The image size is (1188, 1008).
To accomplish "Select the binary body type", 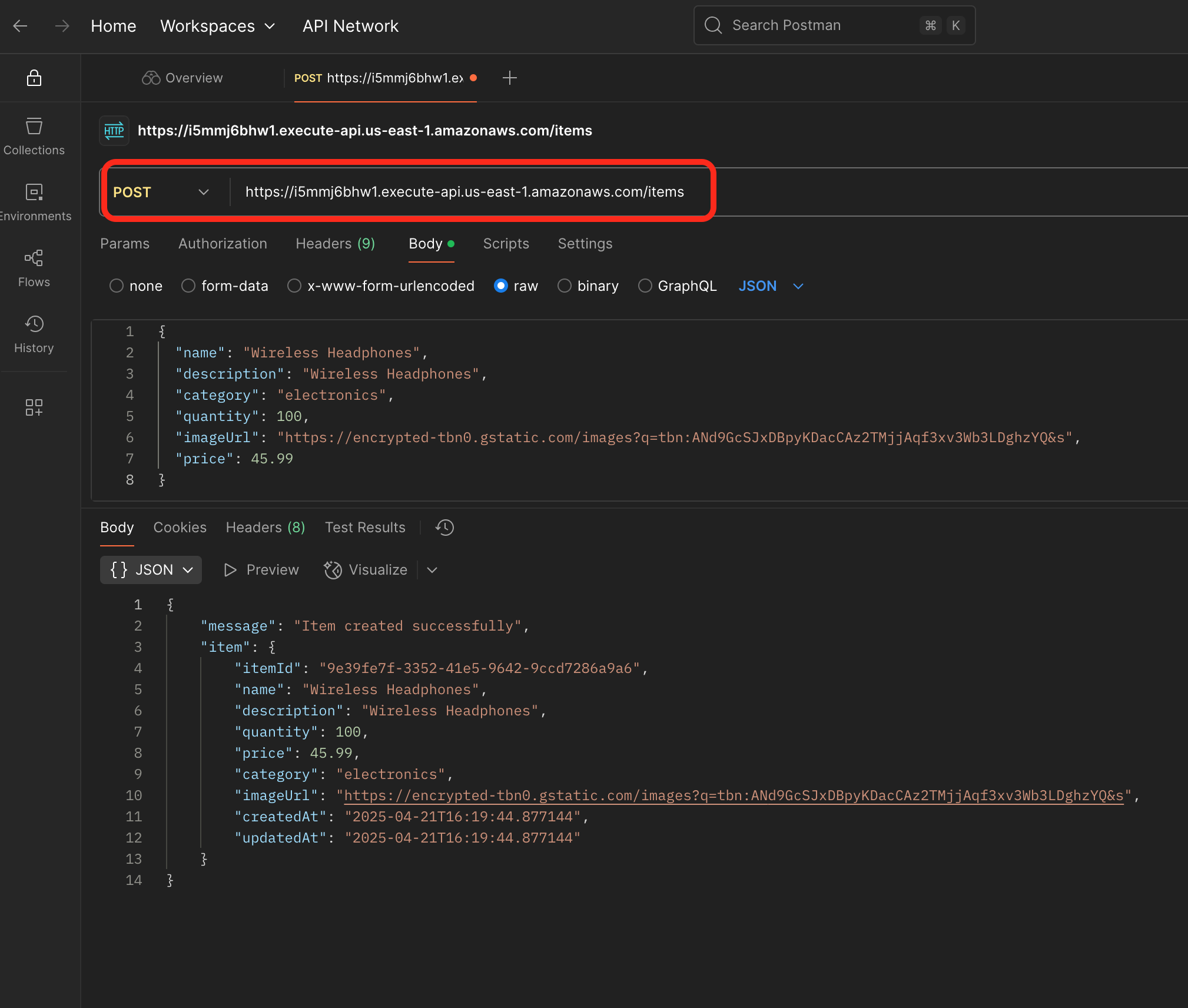I will [x=565, y=286].
